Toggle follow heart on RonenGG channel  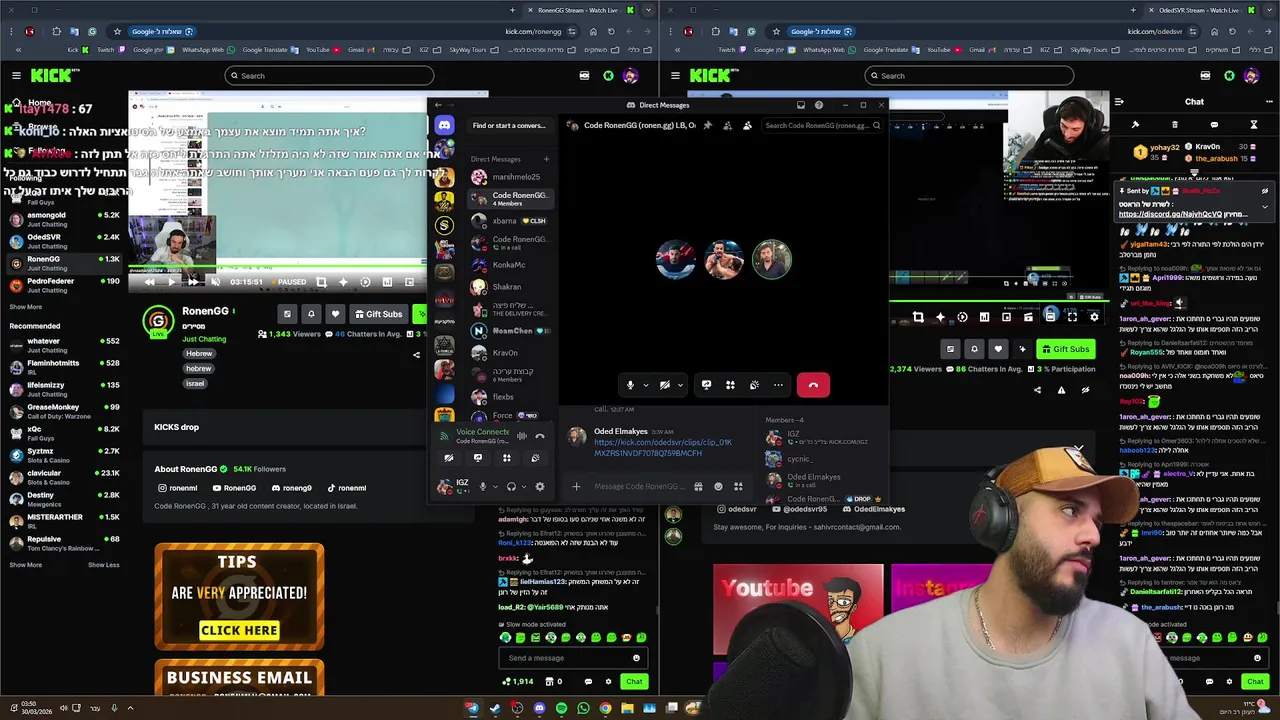[x=335, y=314]
